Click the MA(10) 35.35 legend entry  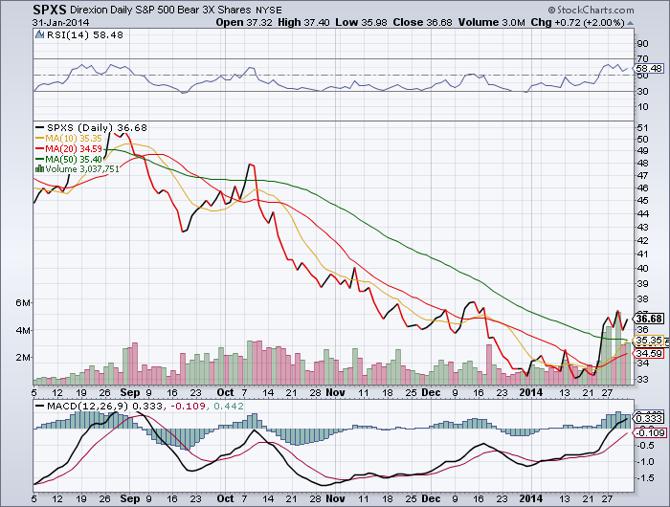[73, 138]
